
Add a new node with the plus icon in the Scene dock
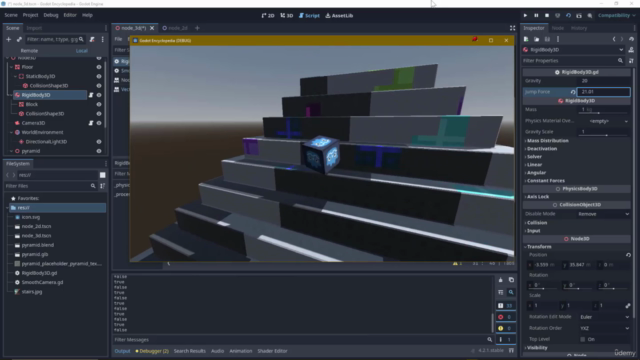tap(9, 39)
